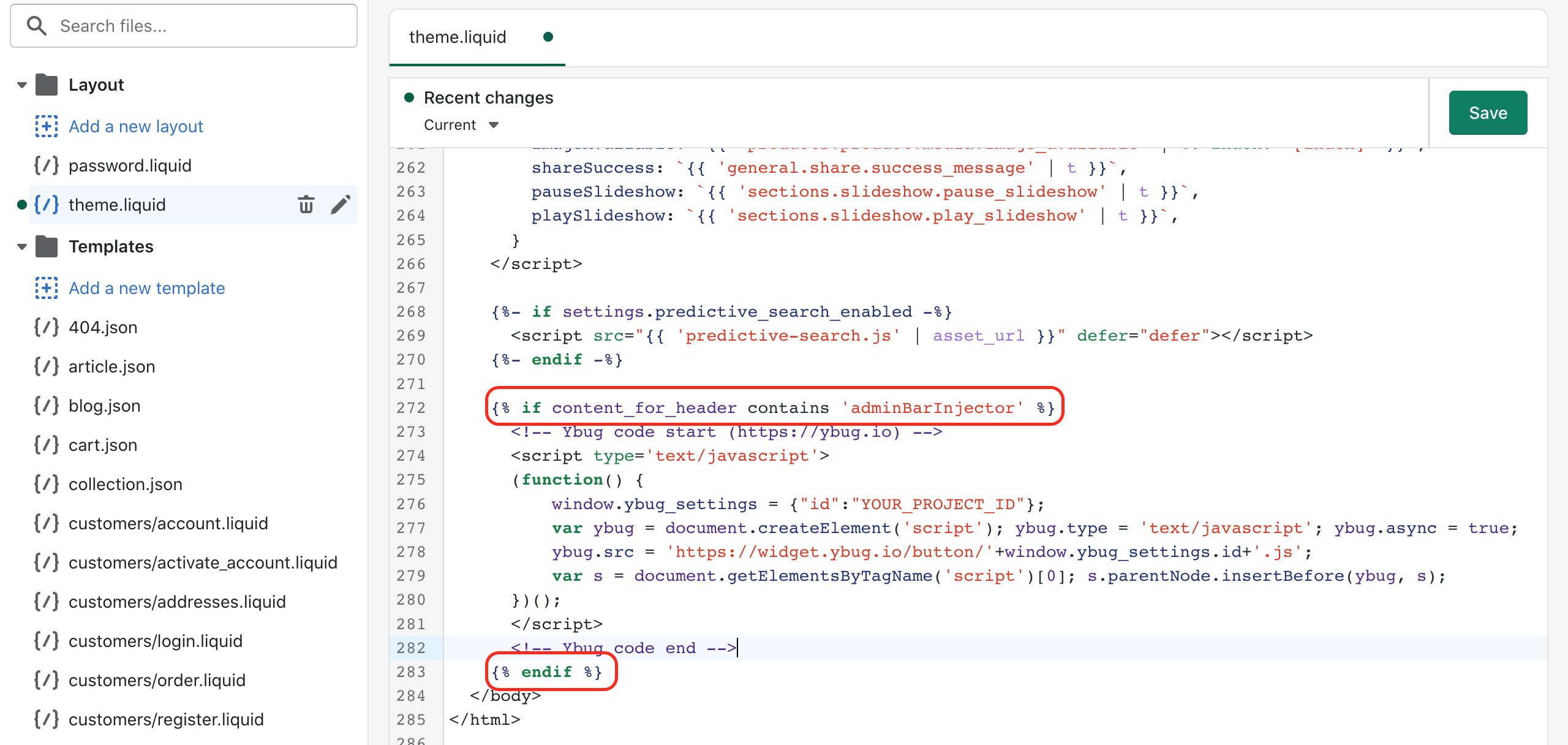This screenshot has width=1568, height=745.
Task: Click the password.liquid file icon
Action: coord(47,165)
